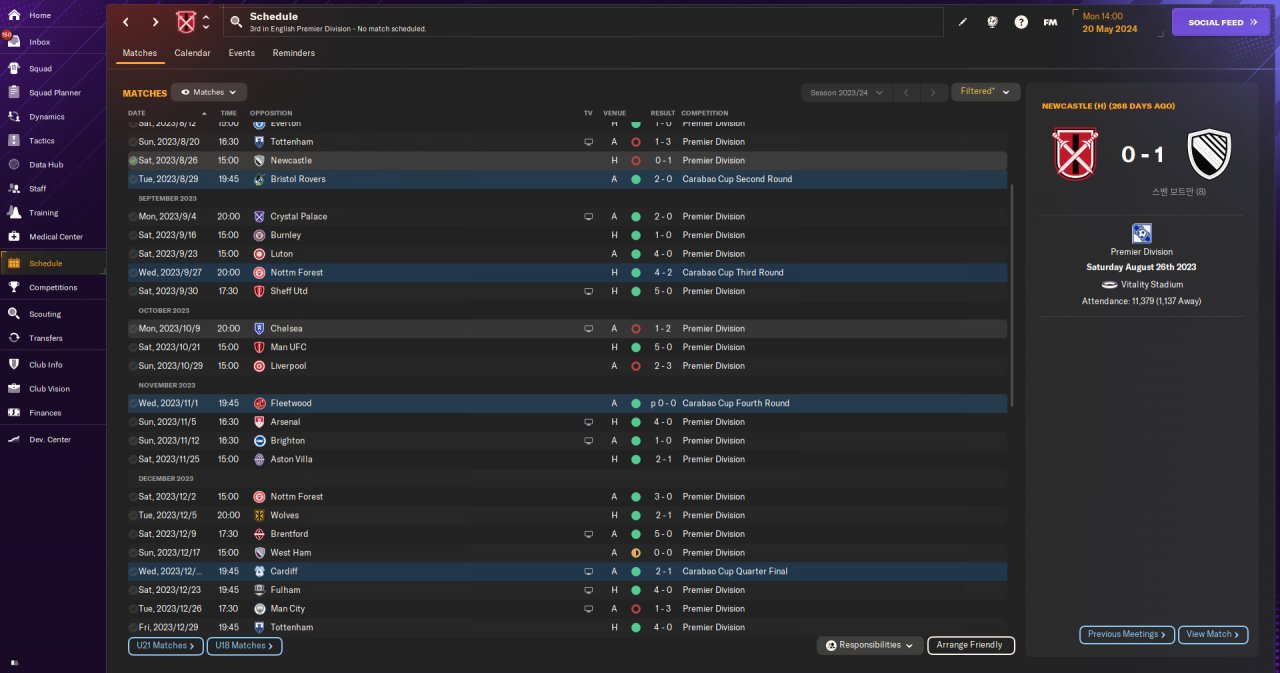The height and width of the screenshot is (673, 1280).
Task: Go back with the left arrow
Action: click(x=126, y=22)
